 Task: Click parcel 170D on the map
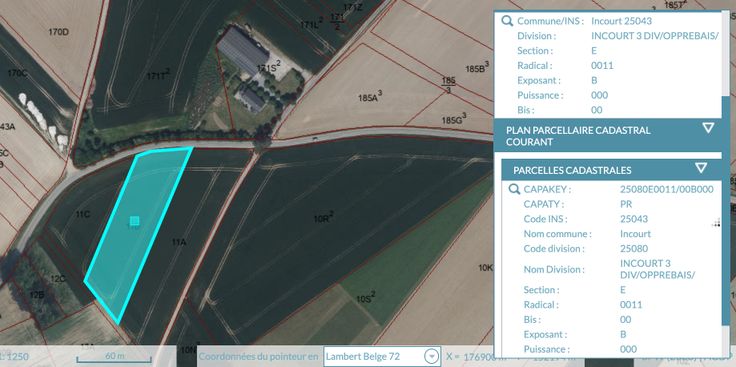(59, 32)
